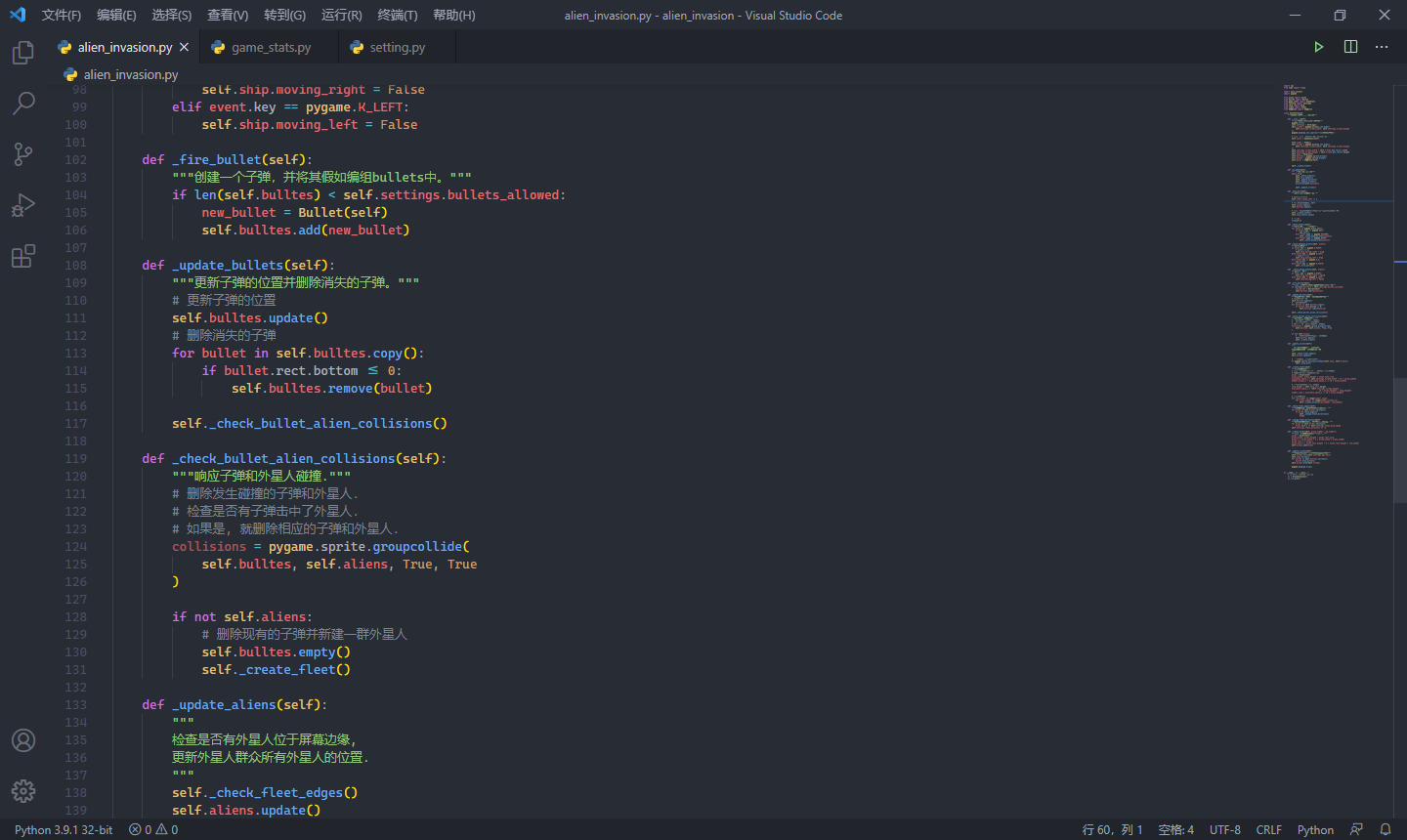This screenshot has width=1407, height=840.
Task: Click 'if not self.aliens:' line
Action: [242, 616]
